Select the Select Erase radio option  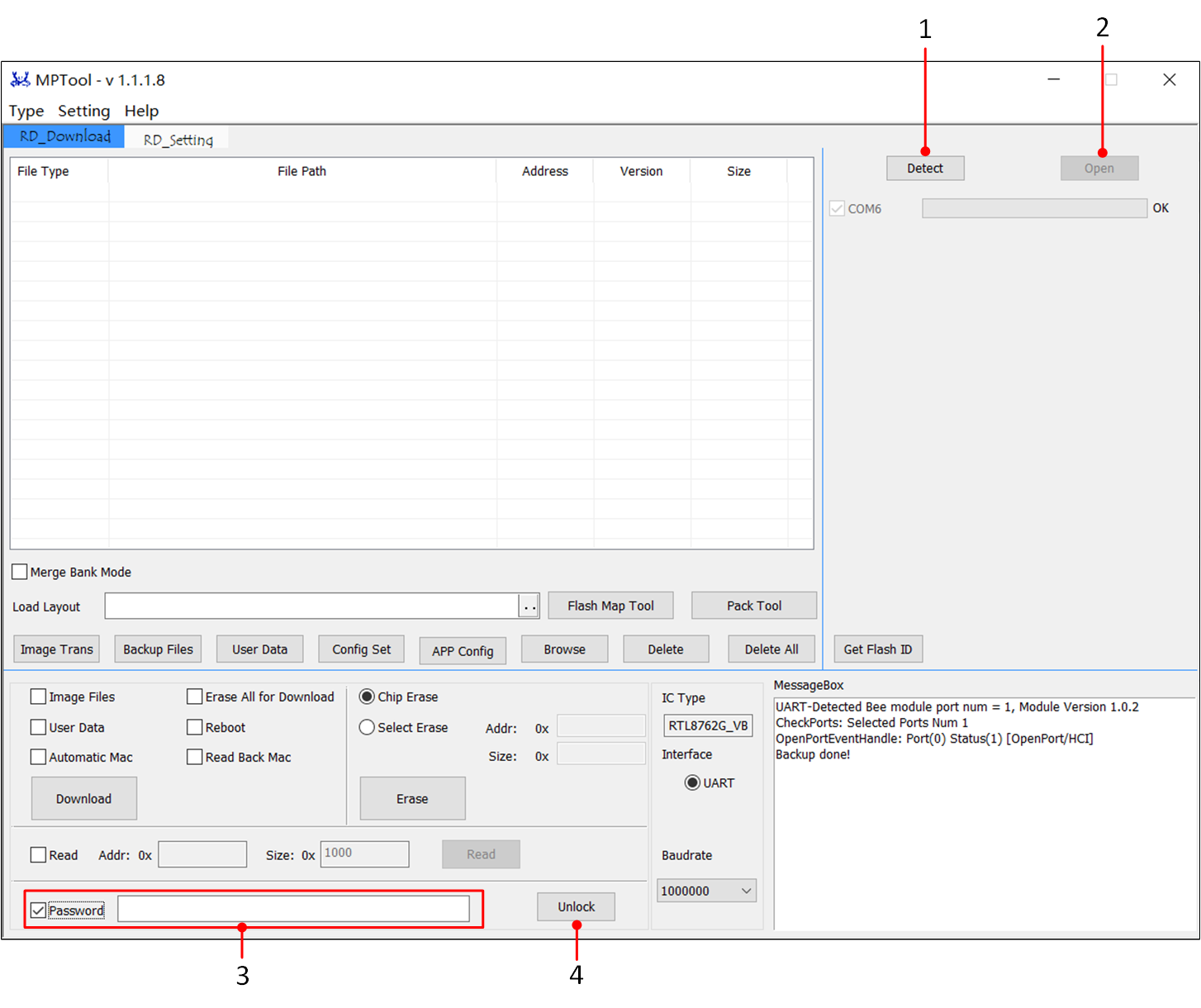coord(367,727)
